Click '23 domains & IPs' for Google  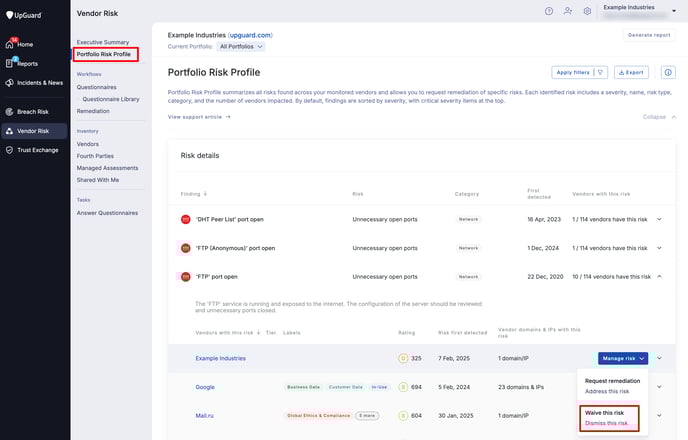tap(521, 387)
